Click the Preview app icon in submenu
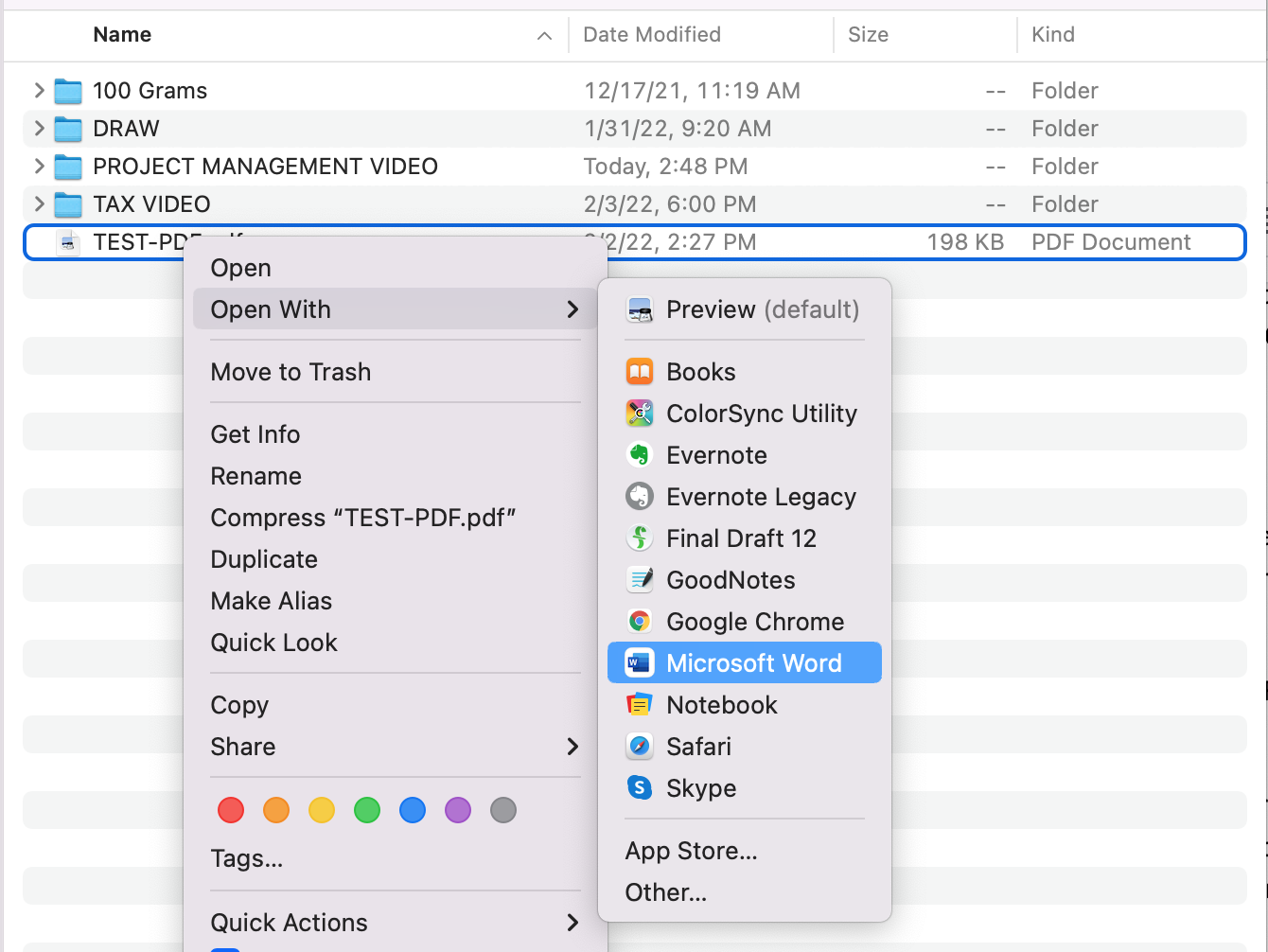Image resolution: width=1268 pixels, height=952 pixels. (640, 309)
